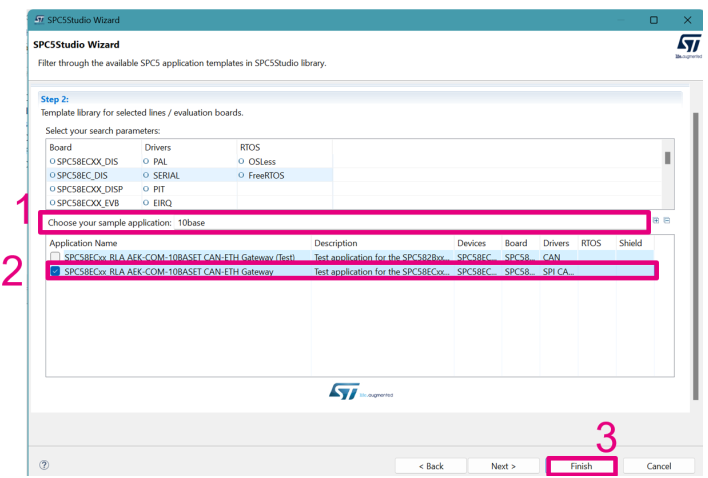Click the Board column header in applications table
Image resolution: width=708 pixels, height=478 pixels.
[516, 243]
